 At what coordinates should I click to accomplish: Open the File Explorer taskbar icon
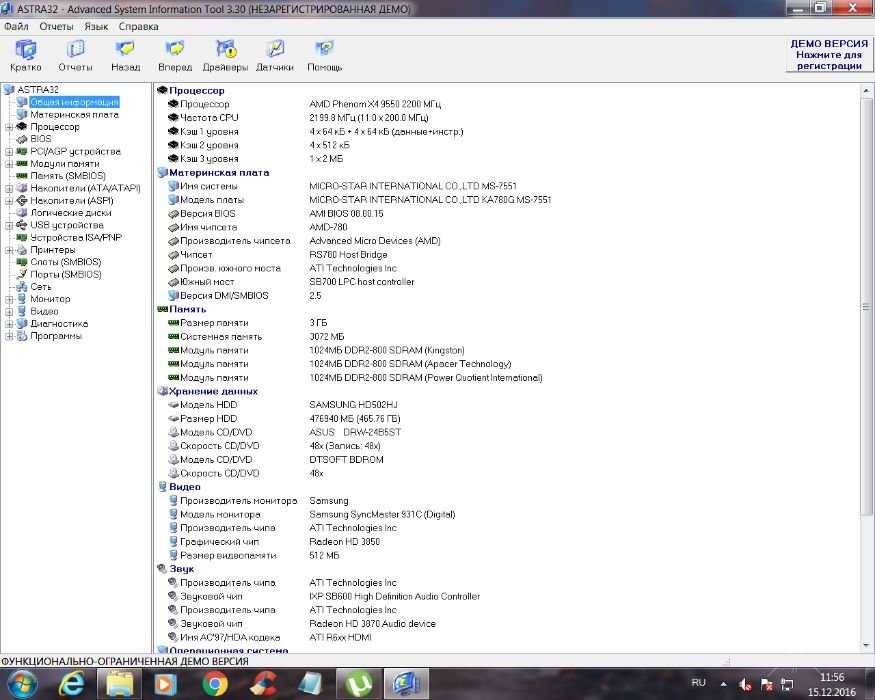119,684
